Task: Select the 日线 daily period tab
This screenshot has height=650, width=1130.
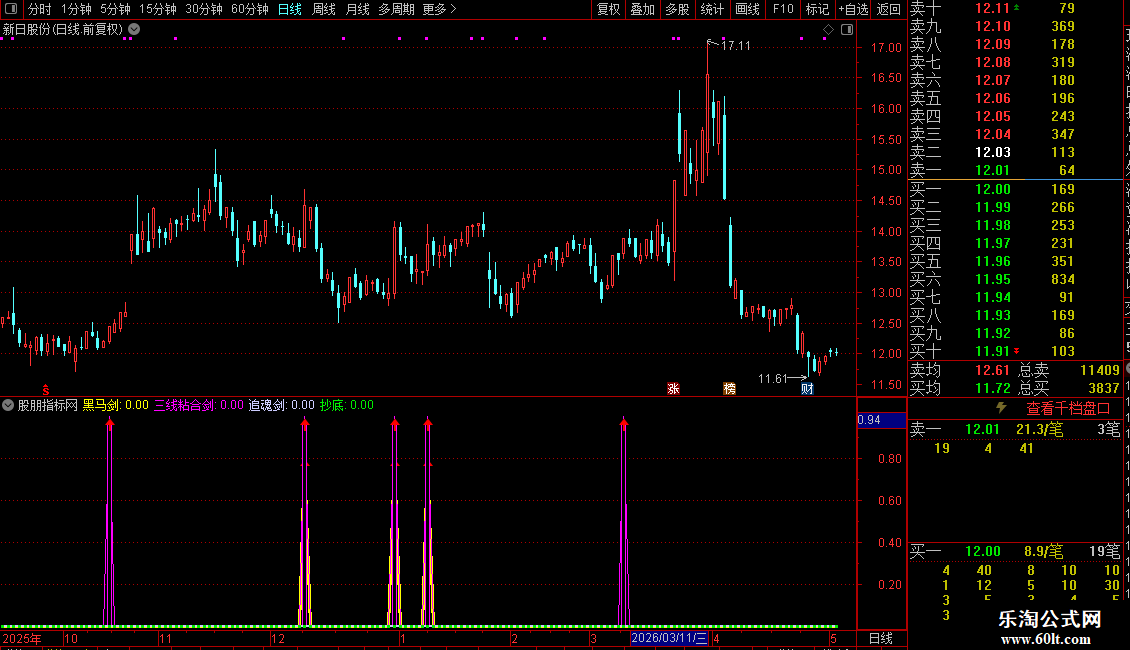Action: [x=290, y=9]
